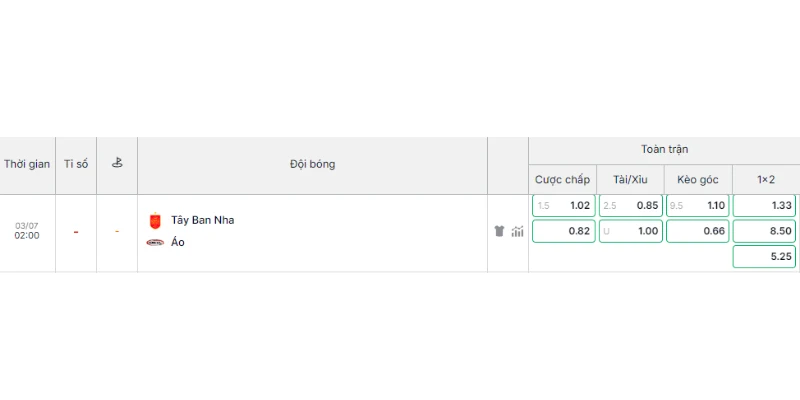Click the Kèo góc column header
The image size is (800, 400).
pyautogui.click(x=698, y=180)
